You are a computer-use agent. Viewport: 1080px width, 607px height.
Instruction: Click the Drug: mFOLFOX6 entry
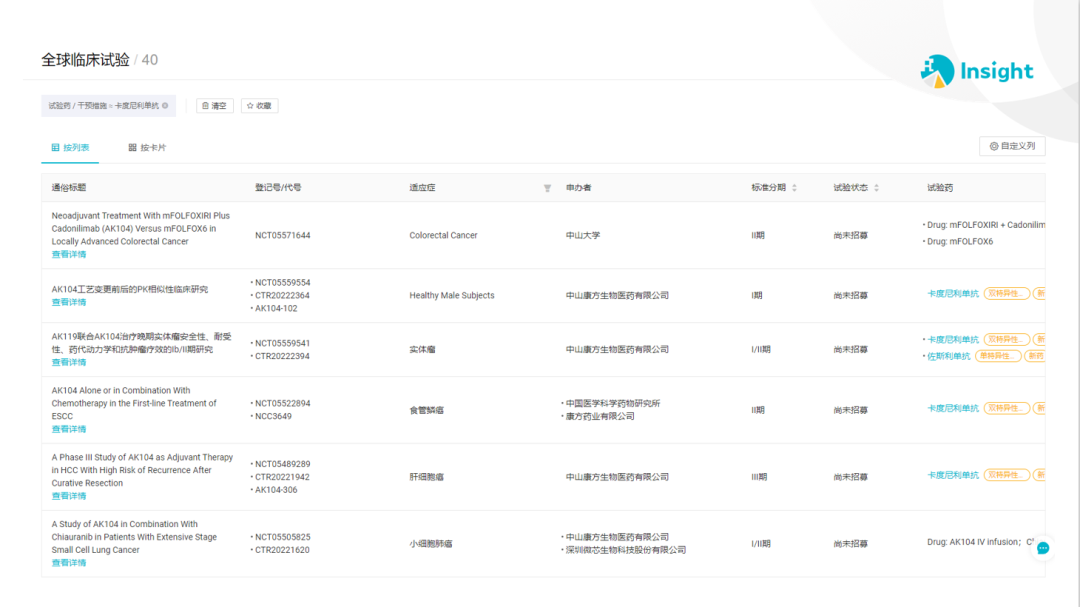(x=959, y=241)
